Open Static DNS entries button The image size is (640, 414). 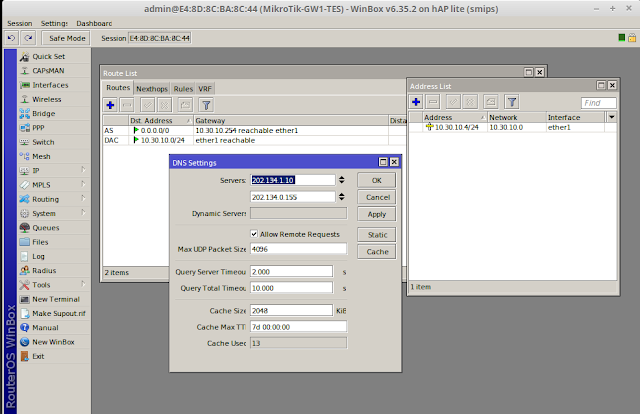pyautogui.click(x=376, y=235)
